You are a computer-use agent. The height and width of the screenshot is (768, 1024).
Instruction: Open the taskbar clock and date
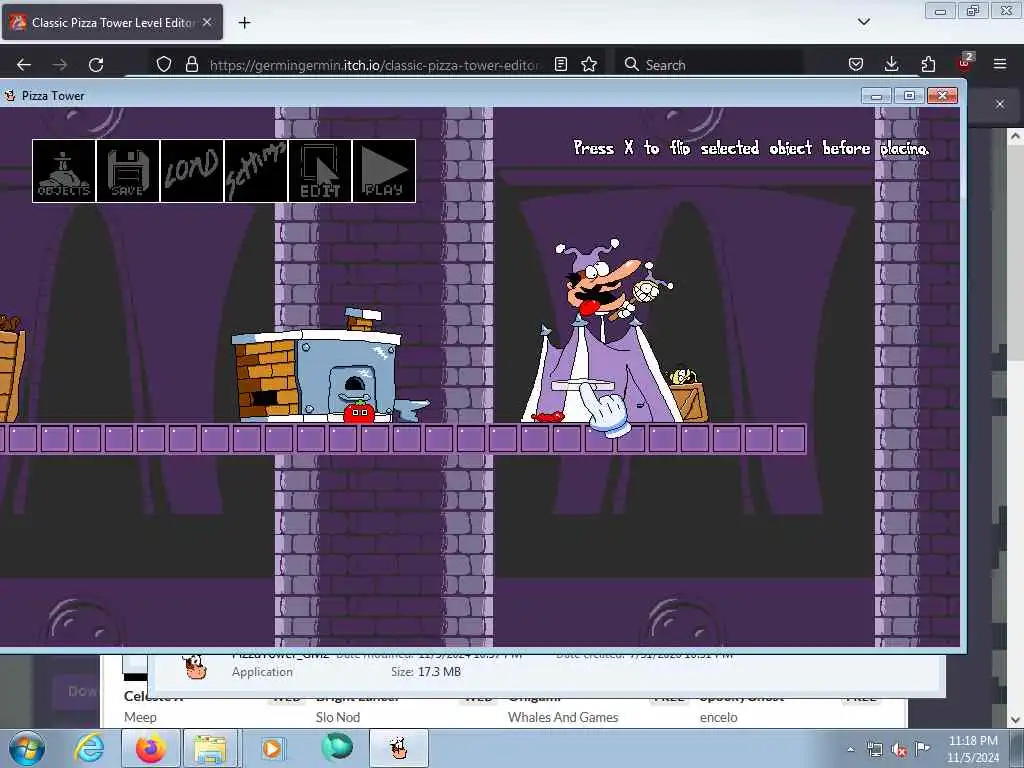[972, 749]
